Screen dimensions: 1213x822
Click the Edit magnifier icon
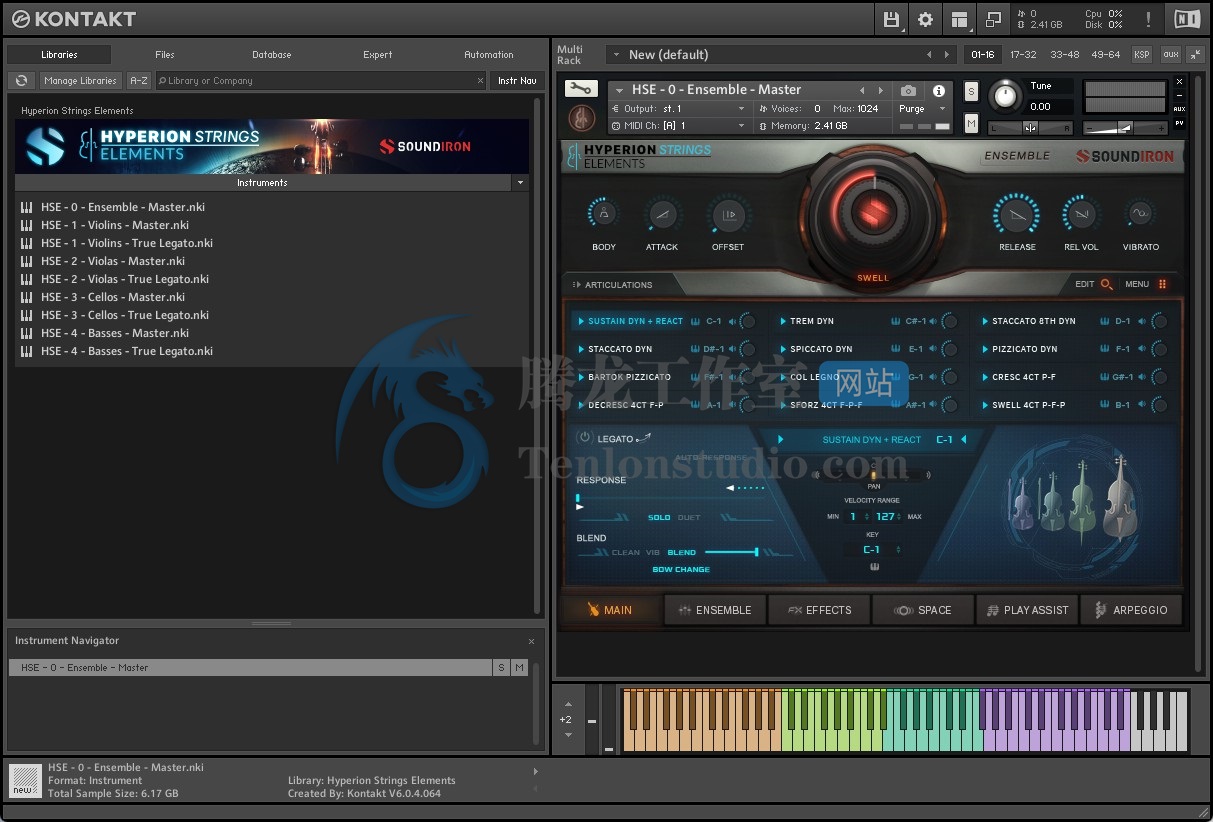1106,284
